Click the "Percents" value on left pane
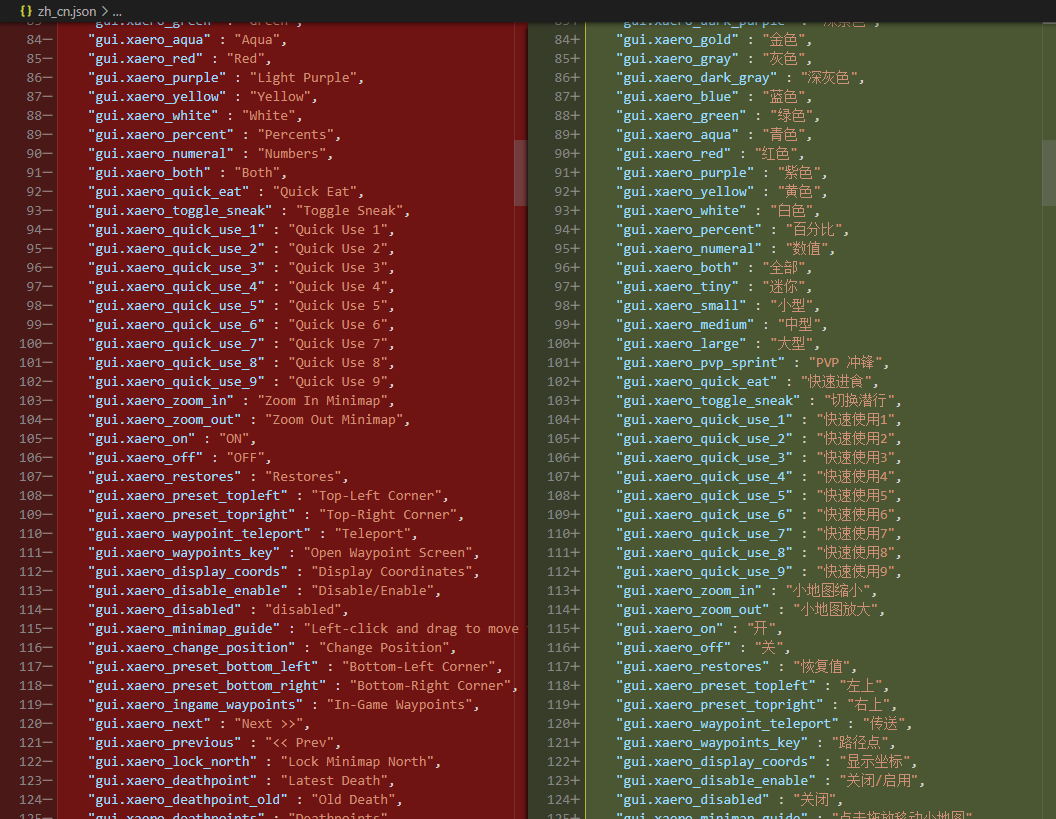Image resolution: width=1056 pixels, height=819 pixels. 295,135
